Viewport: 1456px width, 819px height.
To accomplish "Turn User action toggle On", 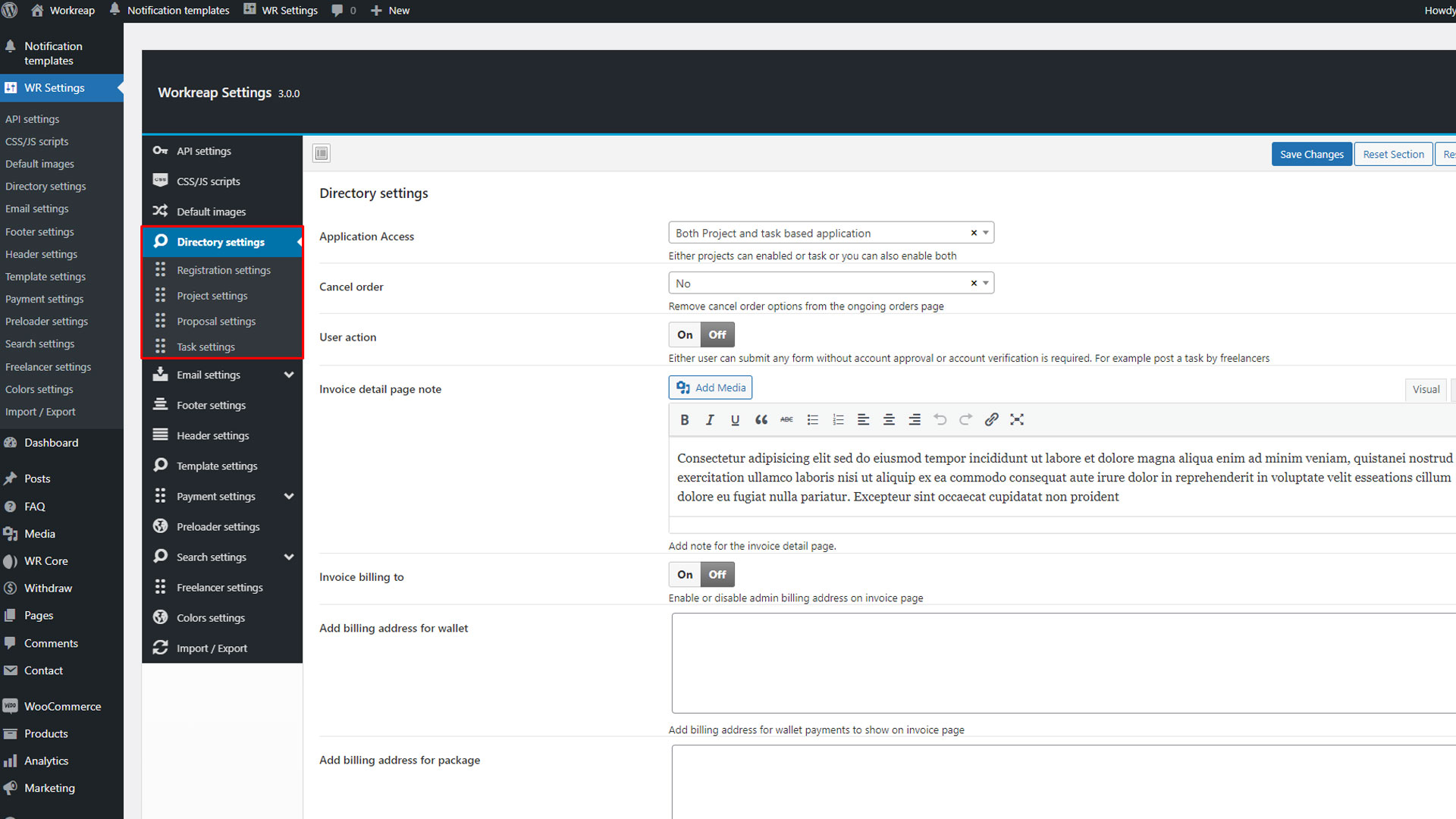I will (x=685, y=334).
